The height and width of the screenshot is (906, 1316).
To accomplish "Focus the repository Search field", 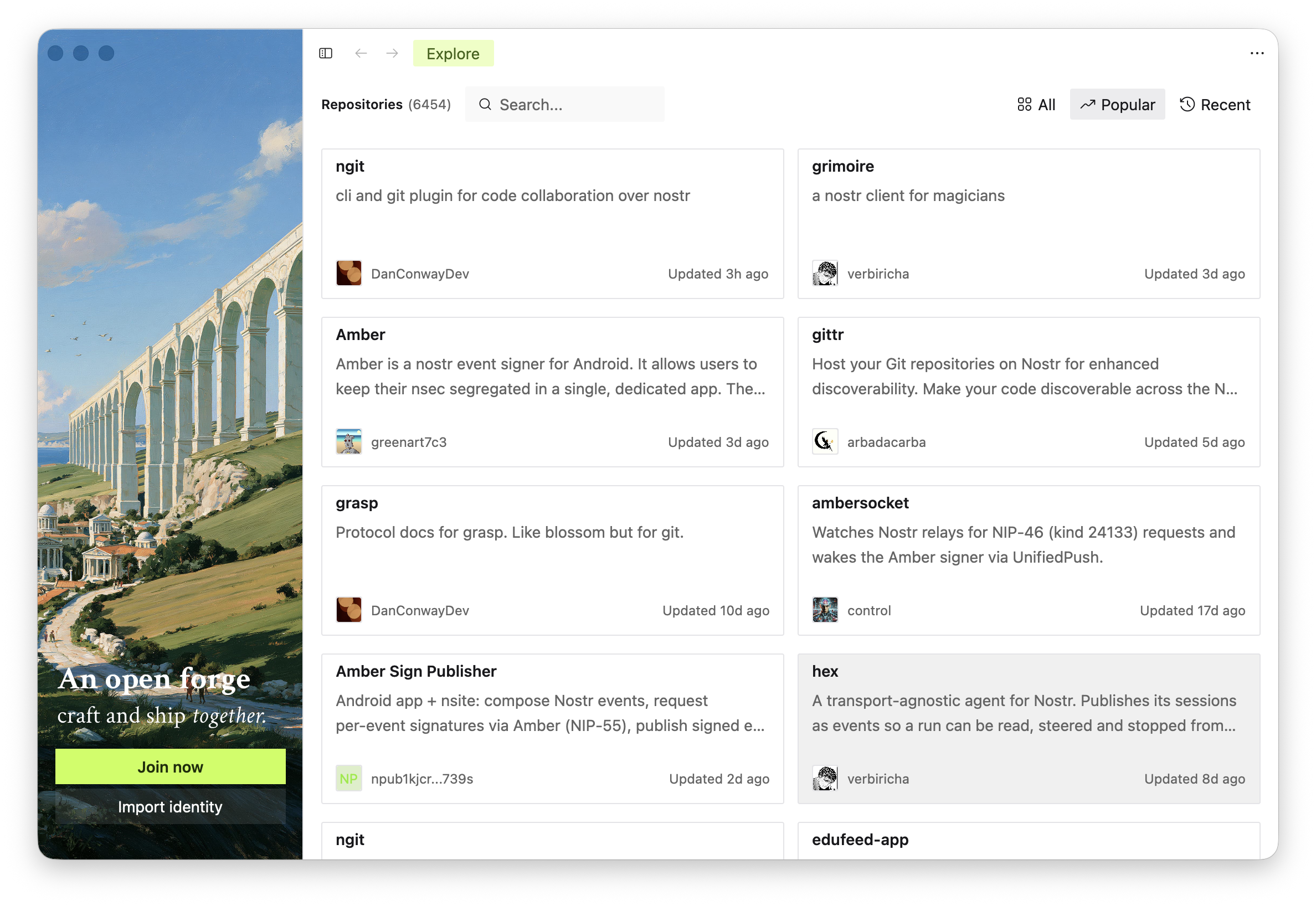I will pos(565,105).
